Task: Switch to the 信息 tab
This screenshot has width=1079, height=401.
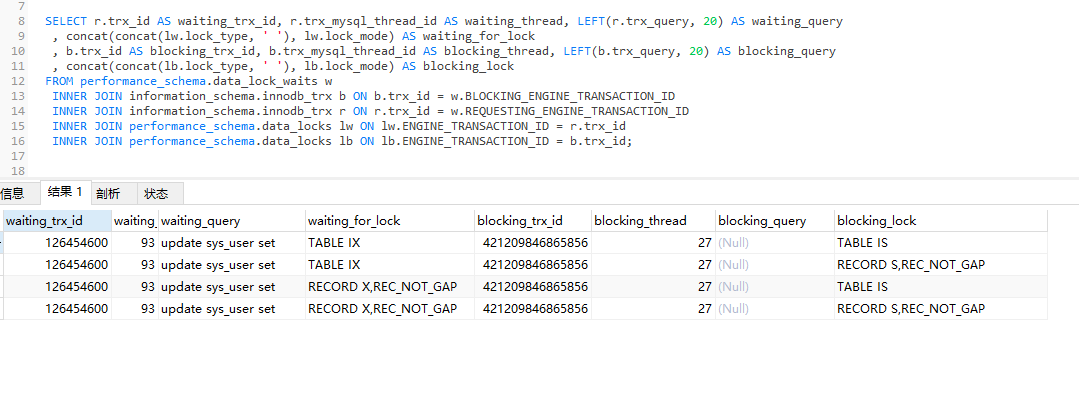Action: pos(12,194)
